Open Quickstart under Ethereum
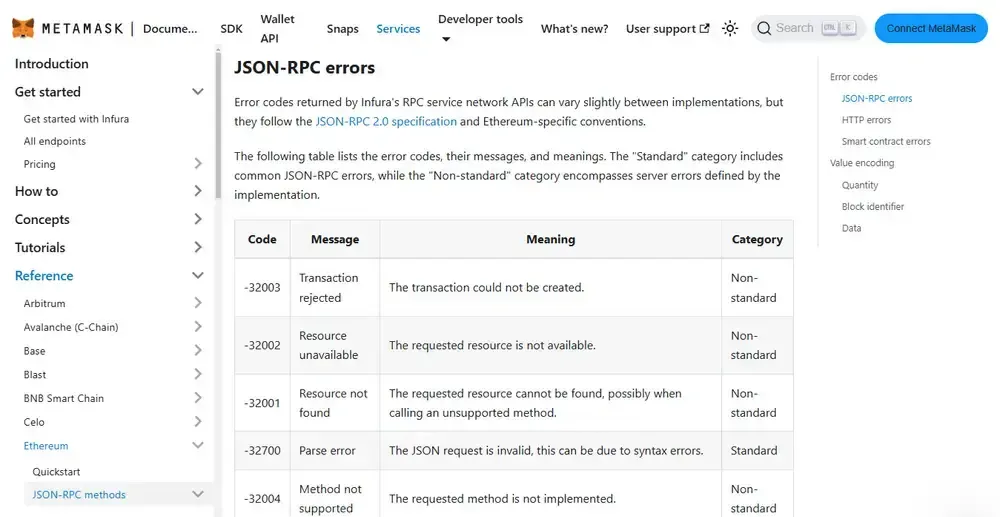The height and width of the screenshot is (517, 1000). [x=56, y=472]
